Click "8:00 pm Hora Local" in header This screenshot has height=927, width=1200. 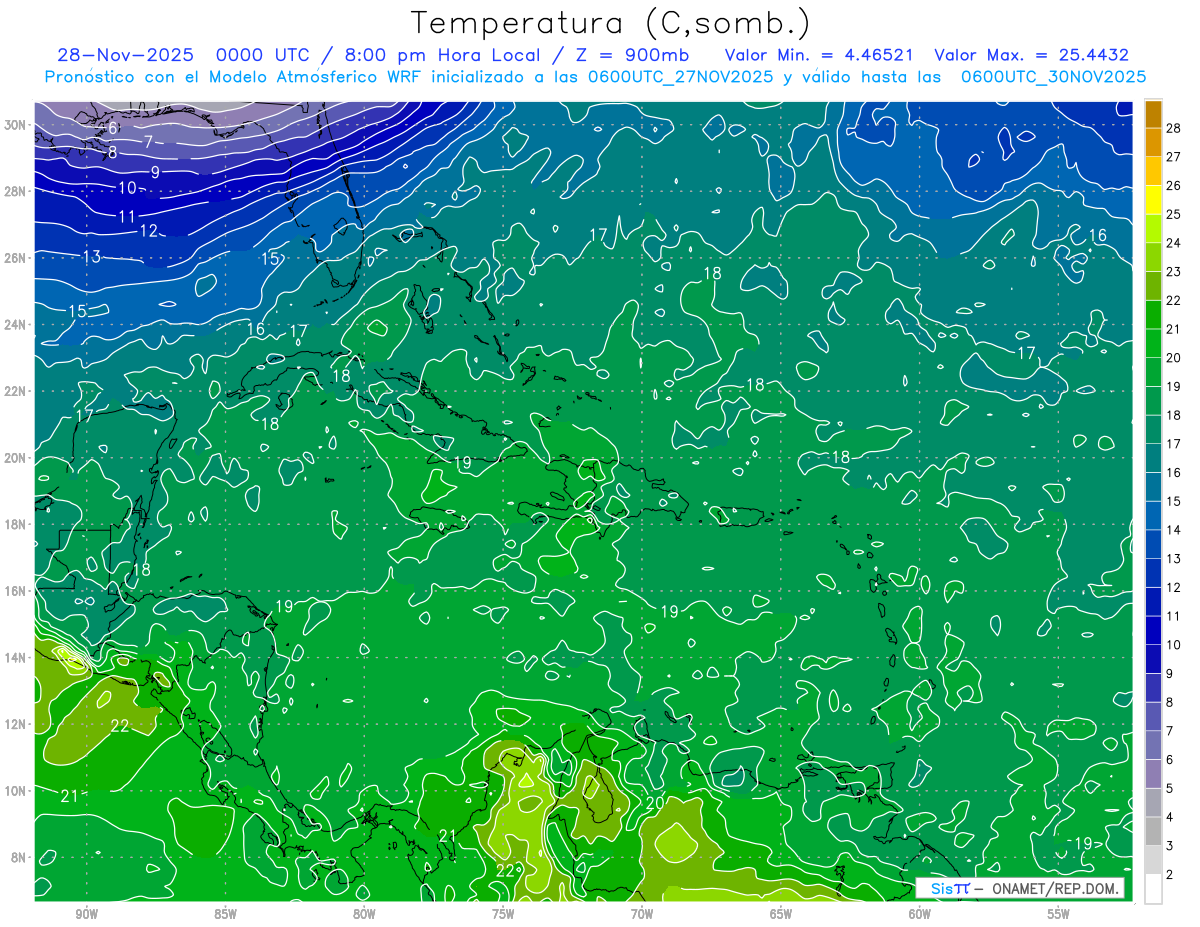(444, 55)
